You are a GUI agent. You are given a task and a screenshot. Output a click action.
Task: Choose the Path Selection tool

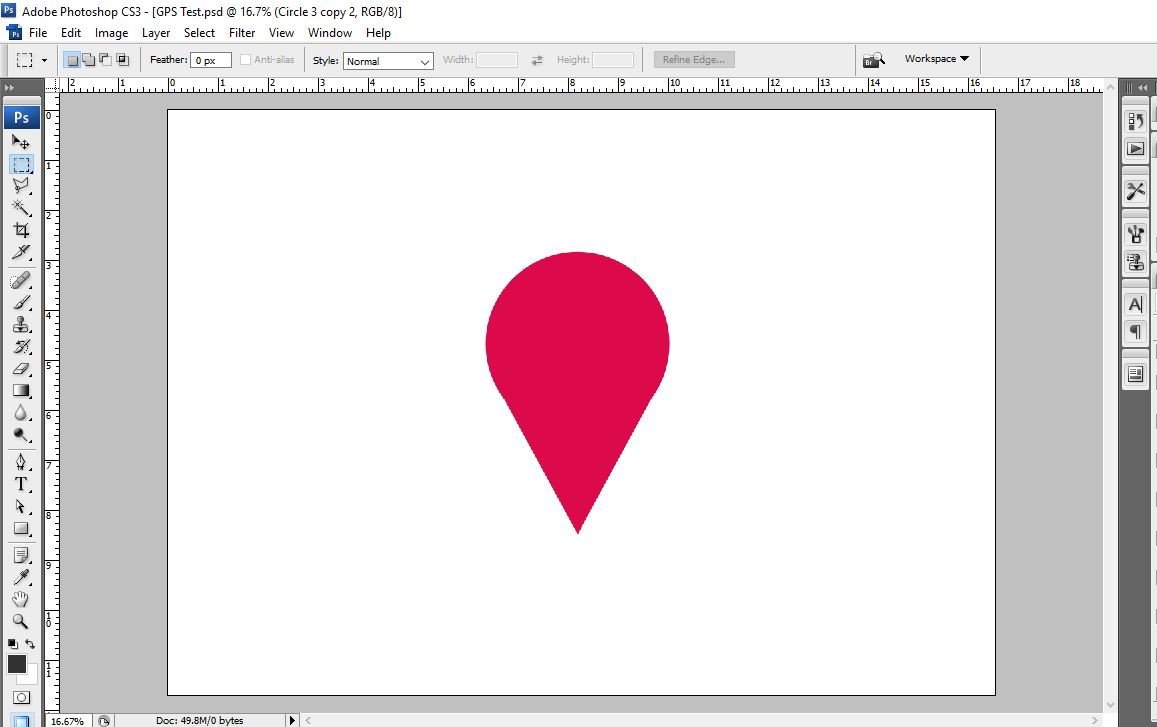(21, 507)
